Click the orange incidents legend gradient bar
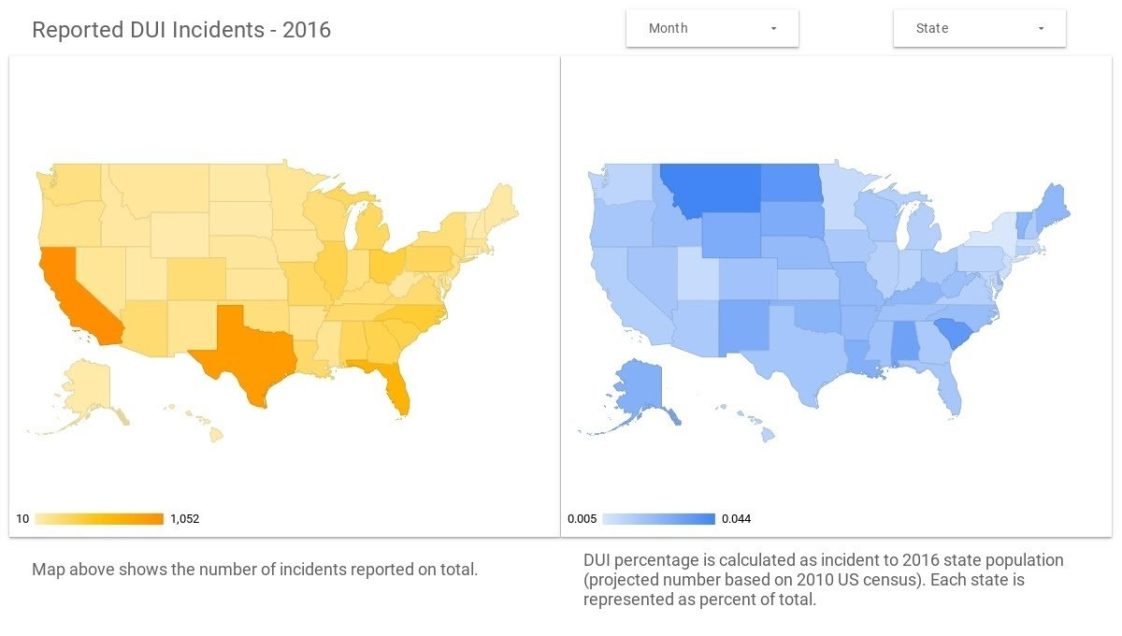This screenshot has height=636, width=1122. (x=100, y=518)
